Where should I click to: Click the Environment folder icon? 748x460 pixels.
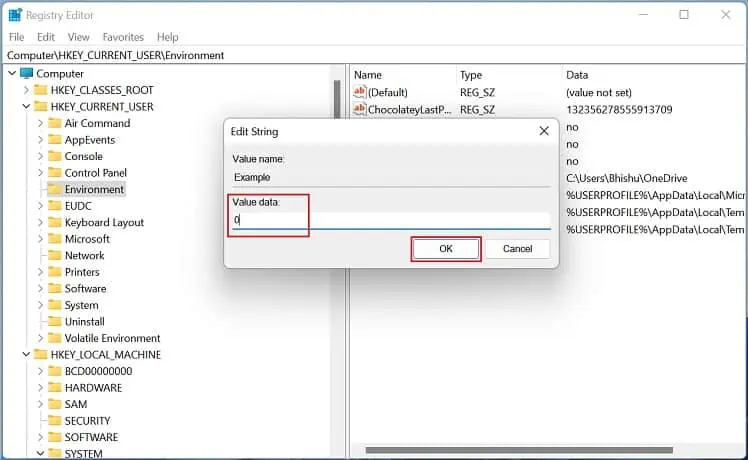(55, 189)
